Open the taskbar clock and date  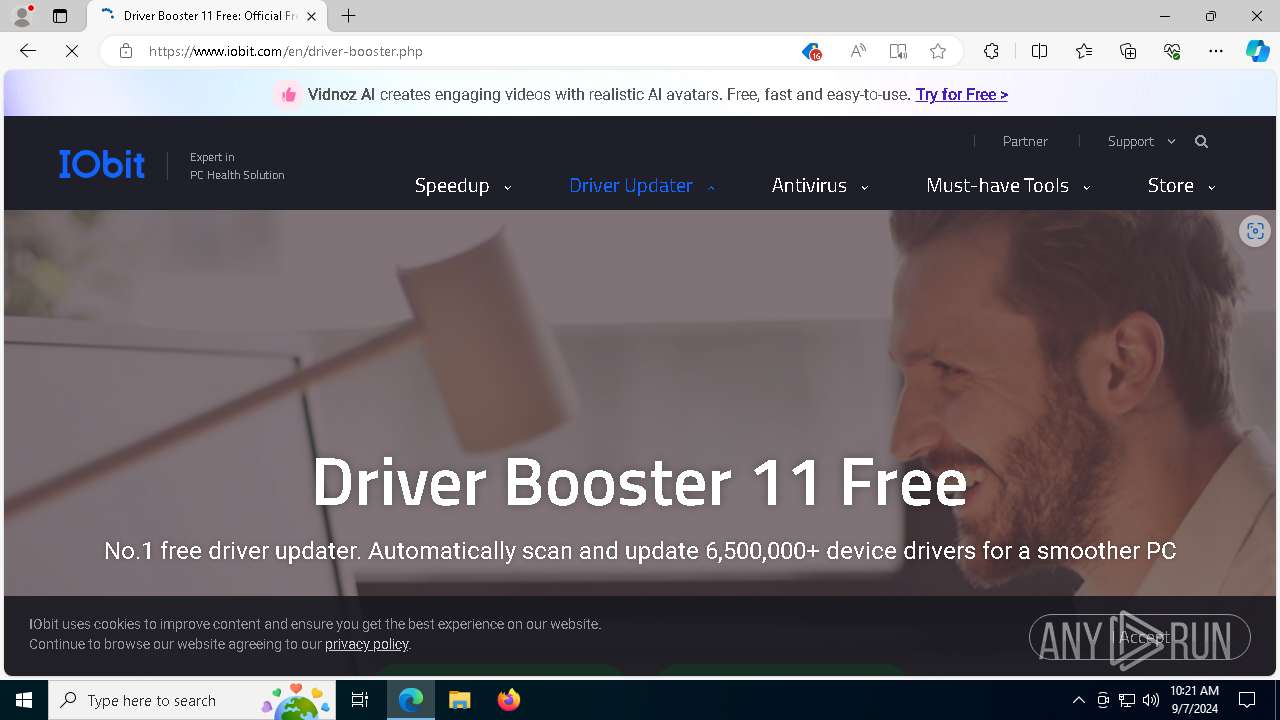click(1194, 700)
